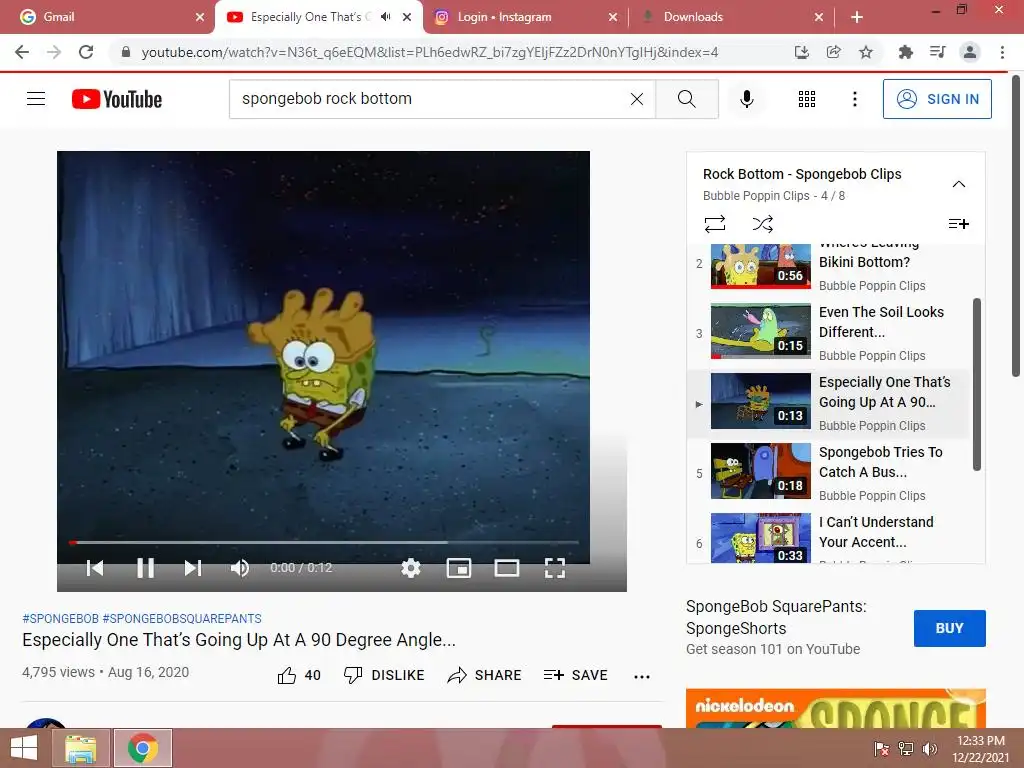1024x768 pixels.
Task: Switch to the Gmail tab
Action: click(111, 17)
